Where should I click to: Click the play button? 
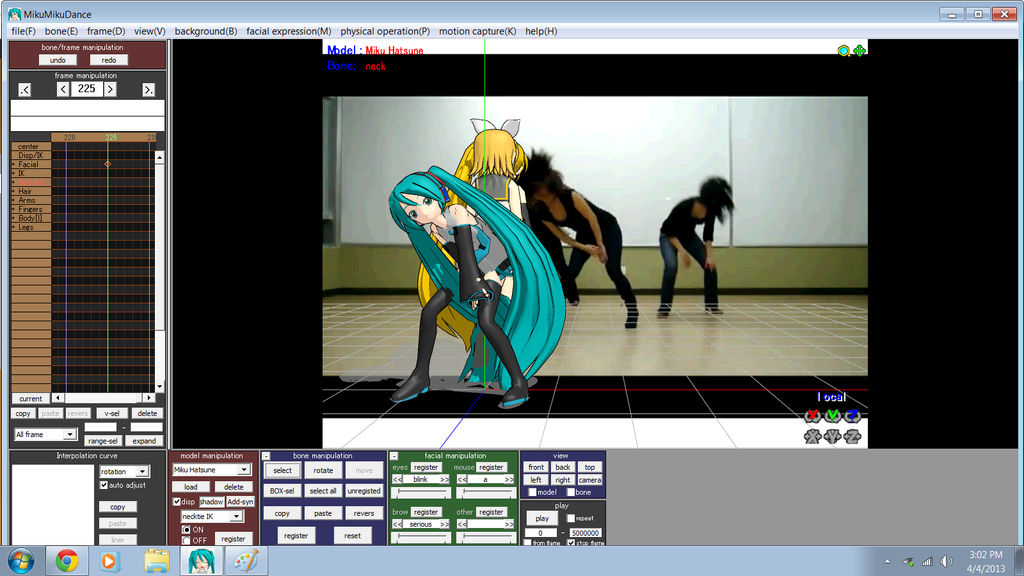point(542,519)
